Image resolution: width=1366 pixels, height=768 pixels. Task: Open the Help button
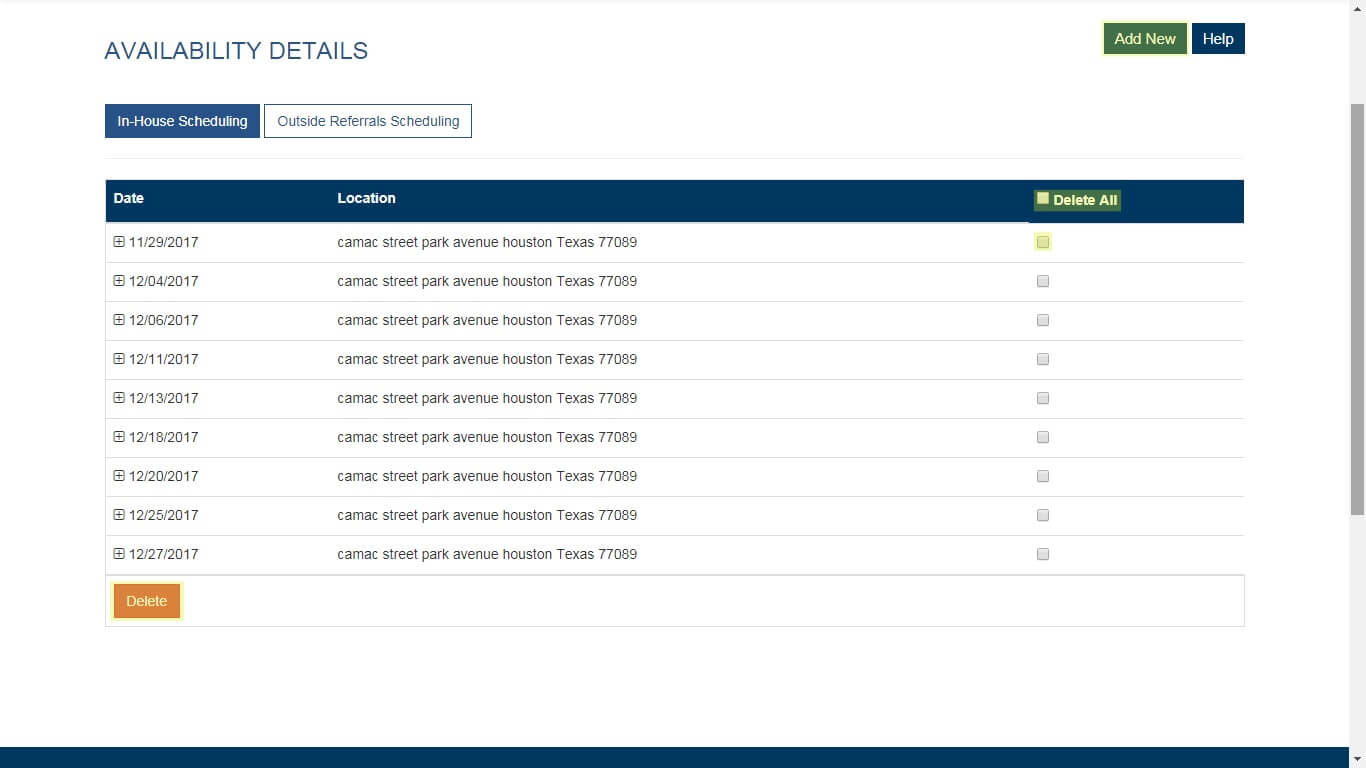(1217, 39)
